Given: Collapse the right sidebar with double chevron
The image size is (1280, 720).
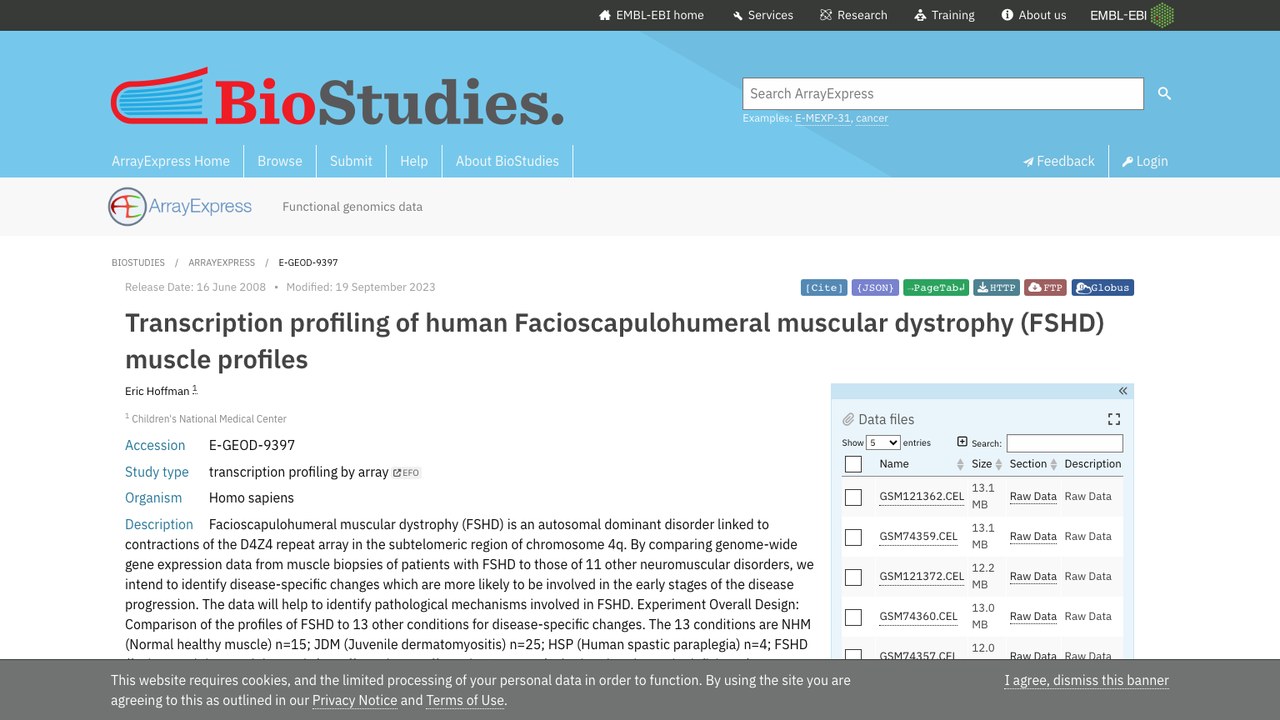Looking at the screenshot, I should coord(1122,391).
